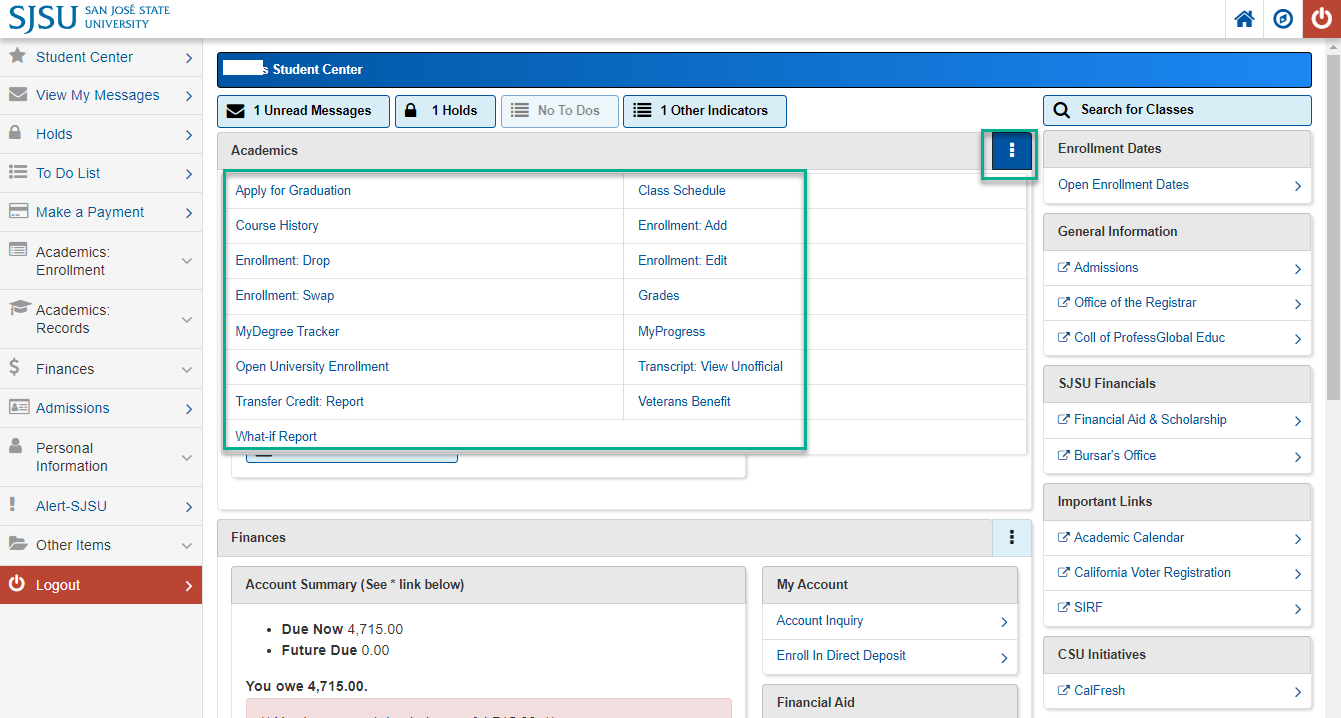Viewport: 1341px width, 718px height.
Task: Click the vertical page scrollbar
Action: (x=1333, y=220)
